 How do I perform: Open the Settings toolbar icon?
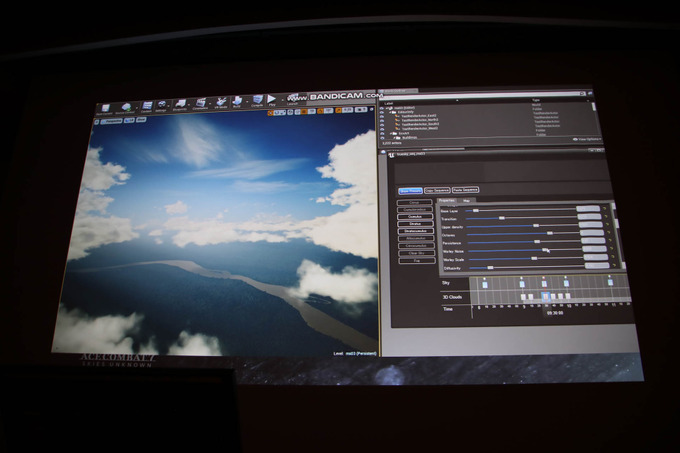(162, 104)
